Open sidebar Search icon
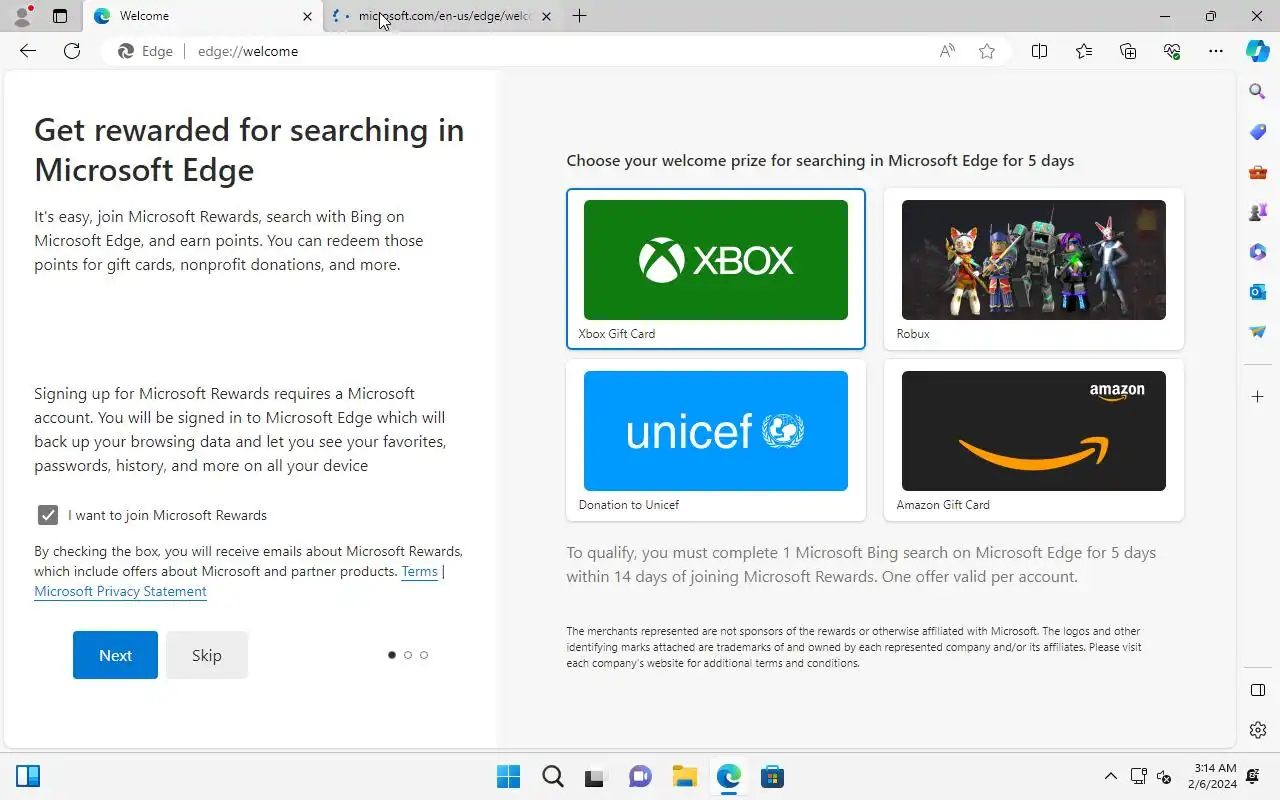 click(1258, 92)
